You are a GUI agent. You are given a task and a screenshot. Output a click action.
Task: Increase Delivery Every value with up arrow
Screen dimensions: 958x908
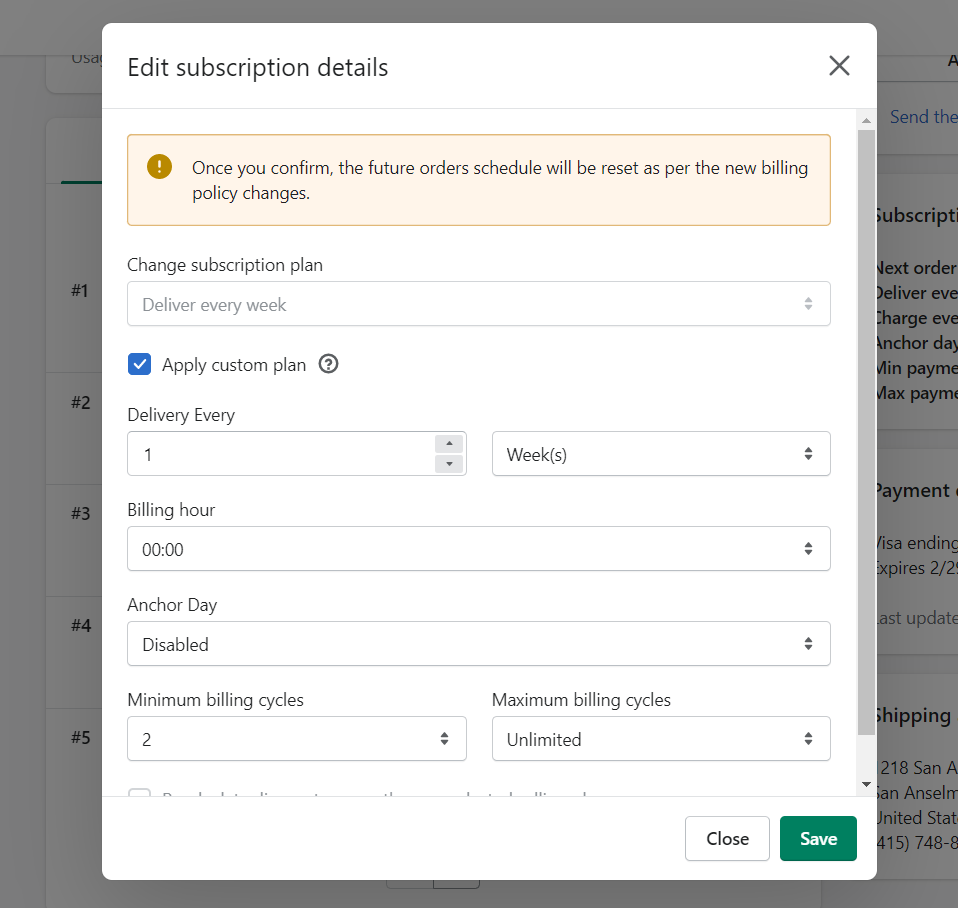[x=449, y=444]
